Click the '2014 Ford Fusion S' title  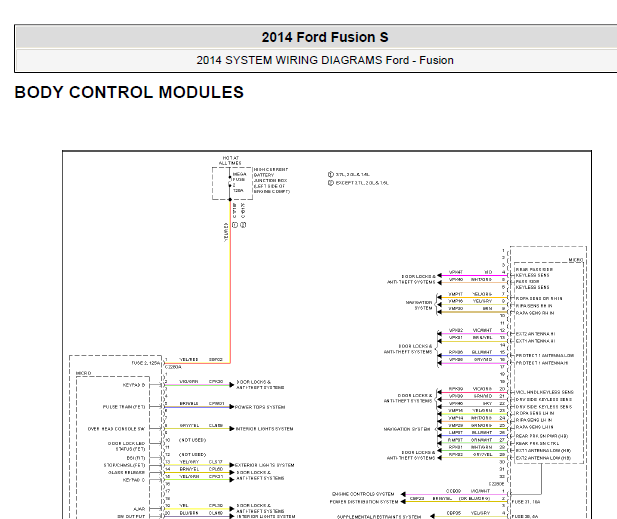click(x=325, y=37)
